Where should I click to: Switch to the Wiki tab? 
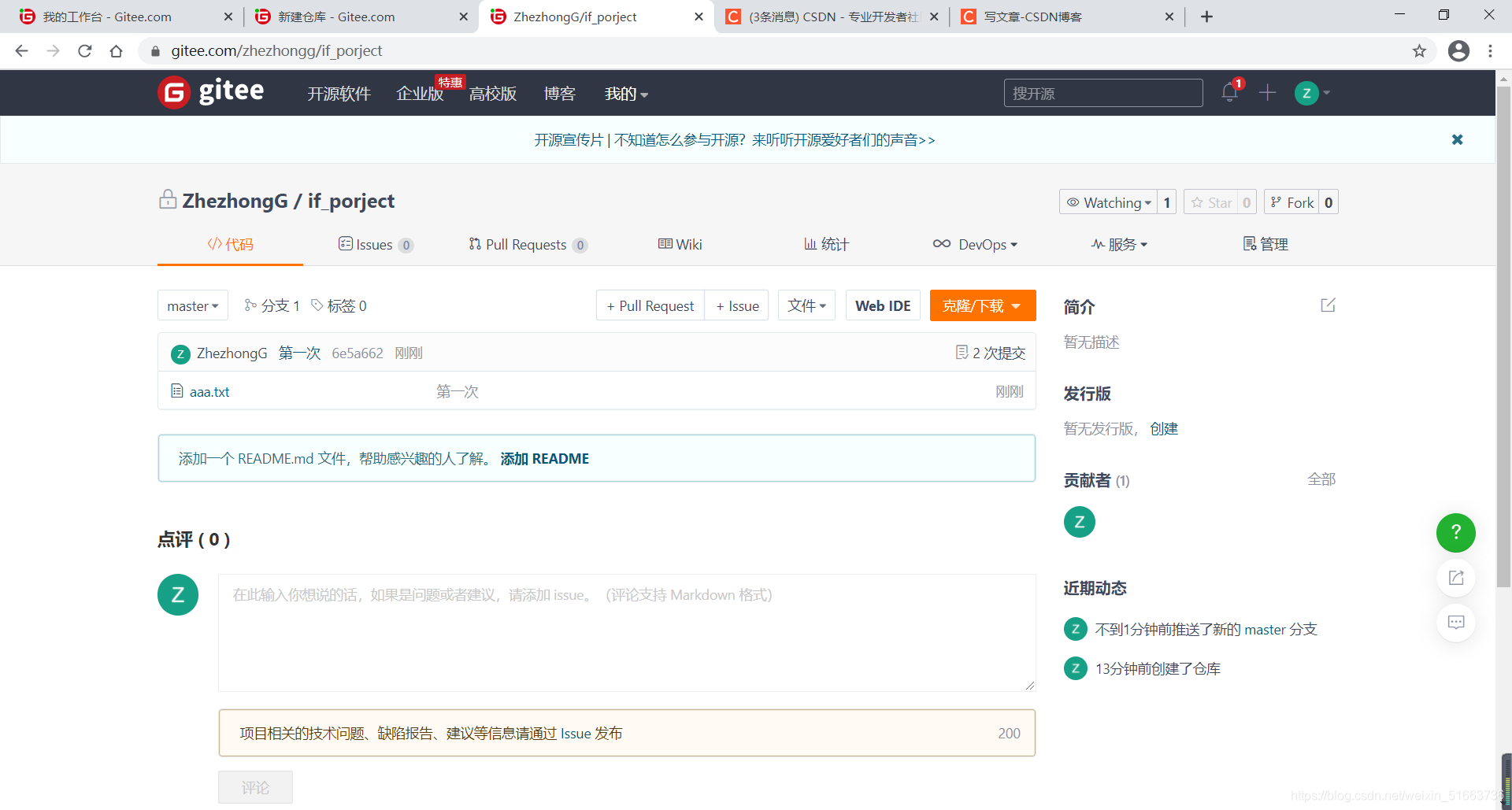pos(680,244)
